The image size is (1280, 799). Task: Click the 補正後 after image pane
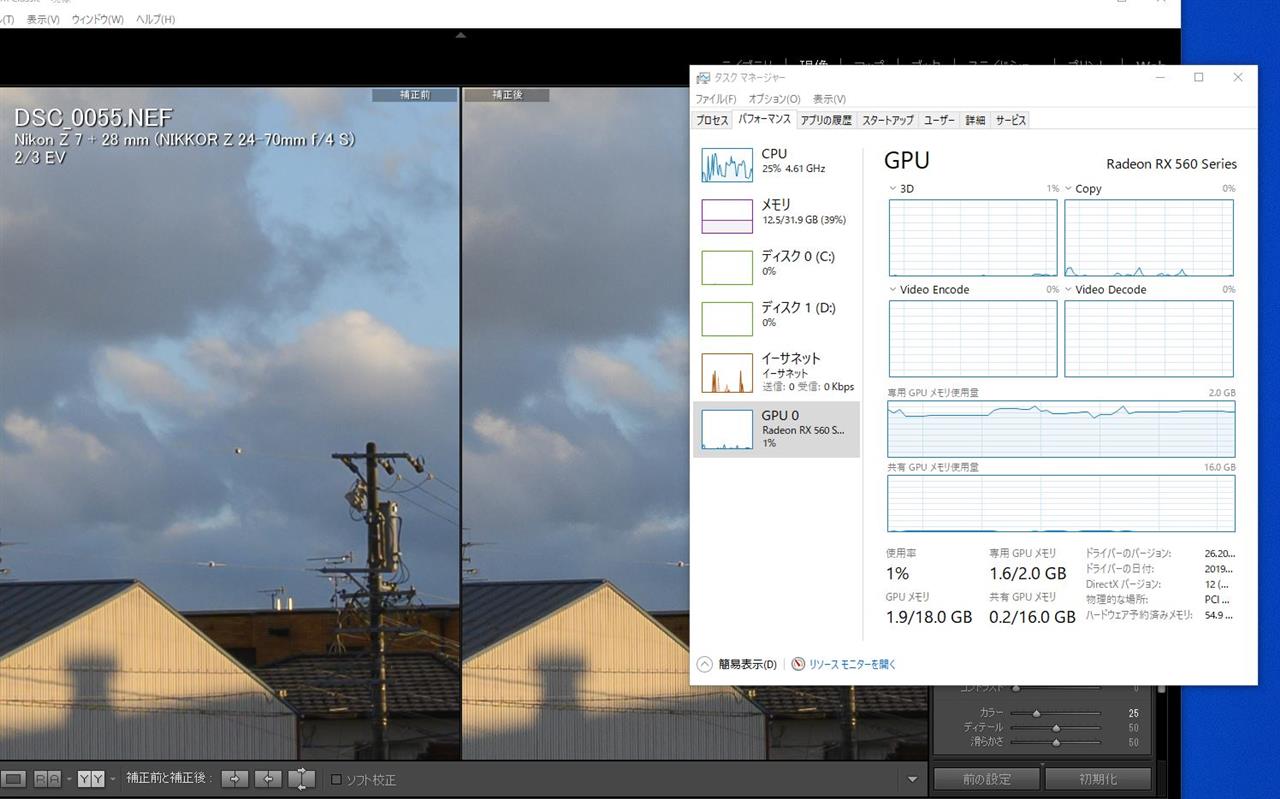click(x=575, y=425)
